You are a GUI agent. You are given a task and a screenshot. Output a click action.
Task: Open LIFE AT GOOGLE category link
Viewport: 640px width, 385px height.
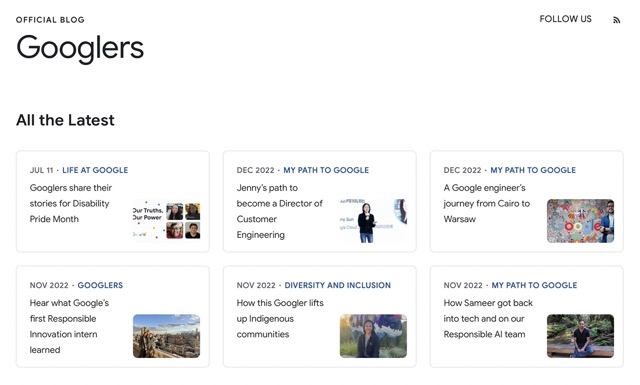pyautogui.click(x=95, y=170)
